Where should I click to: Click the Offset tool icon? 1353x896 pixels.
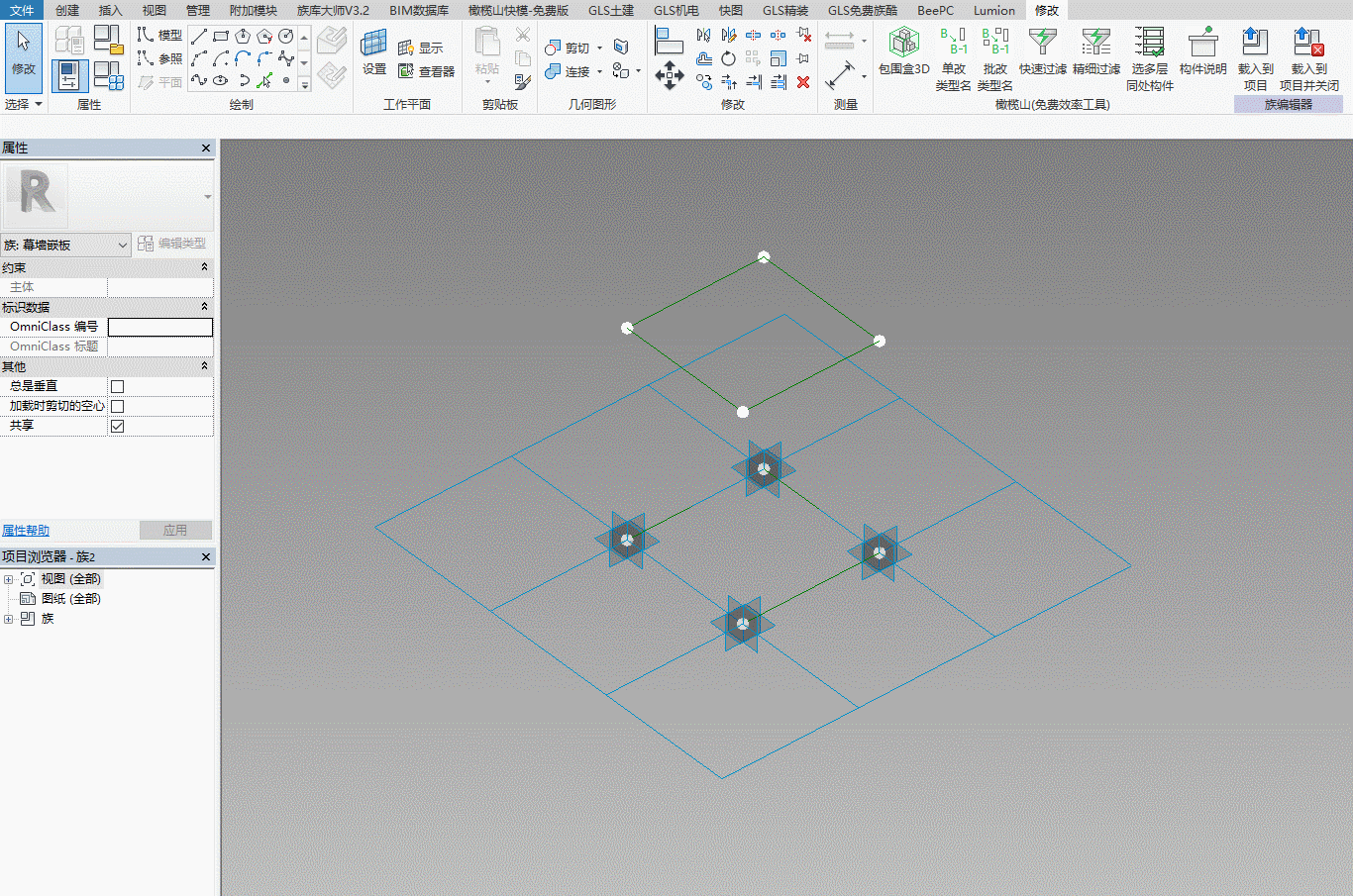coord(704,59)
